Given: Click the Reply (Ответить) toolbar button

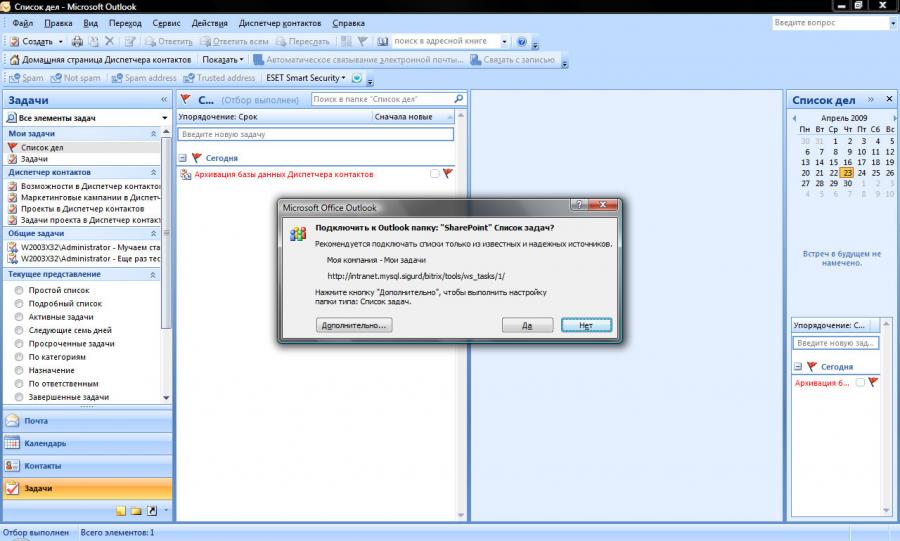Looking at the screenshot, I should tap(168, 41).
